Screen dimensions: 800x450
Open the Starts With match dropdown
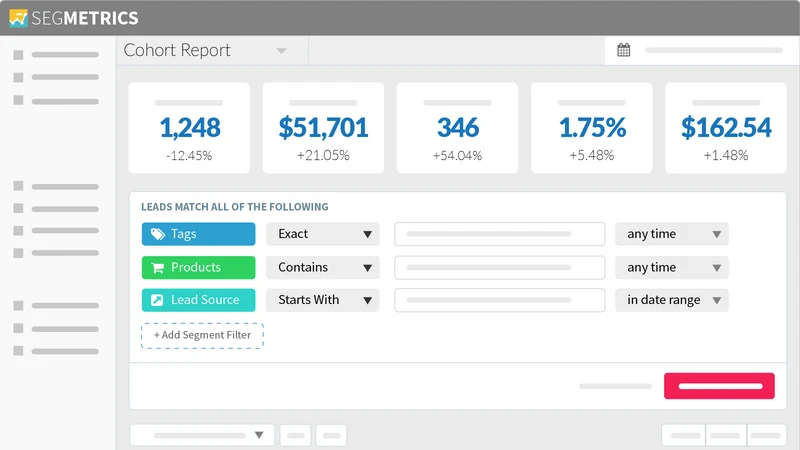click(x=322, y=301)
